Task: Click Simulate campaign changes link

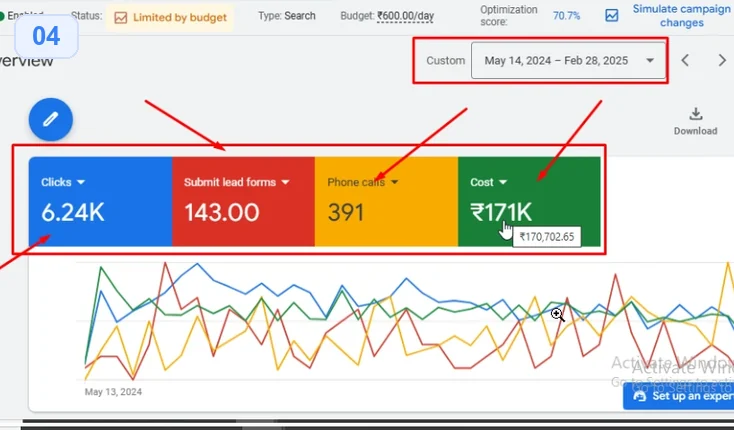Action: coord(682,16)
